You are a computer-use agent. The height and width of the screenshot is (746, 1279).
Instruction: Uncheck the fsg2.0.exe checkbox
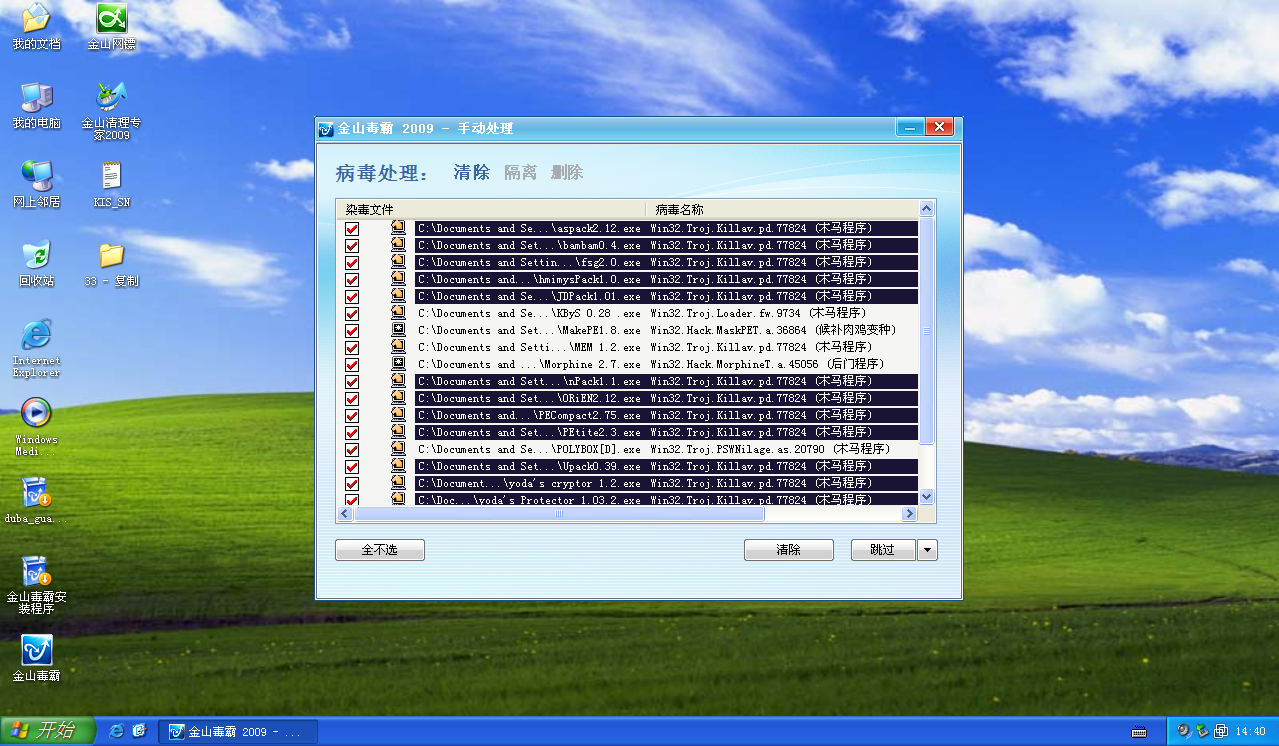[x=352, y=263]
